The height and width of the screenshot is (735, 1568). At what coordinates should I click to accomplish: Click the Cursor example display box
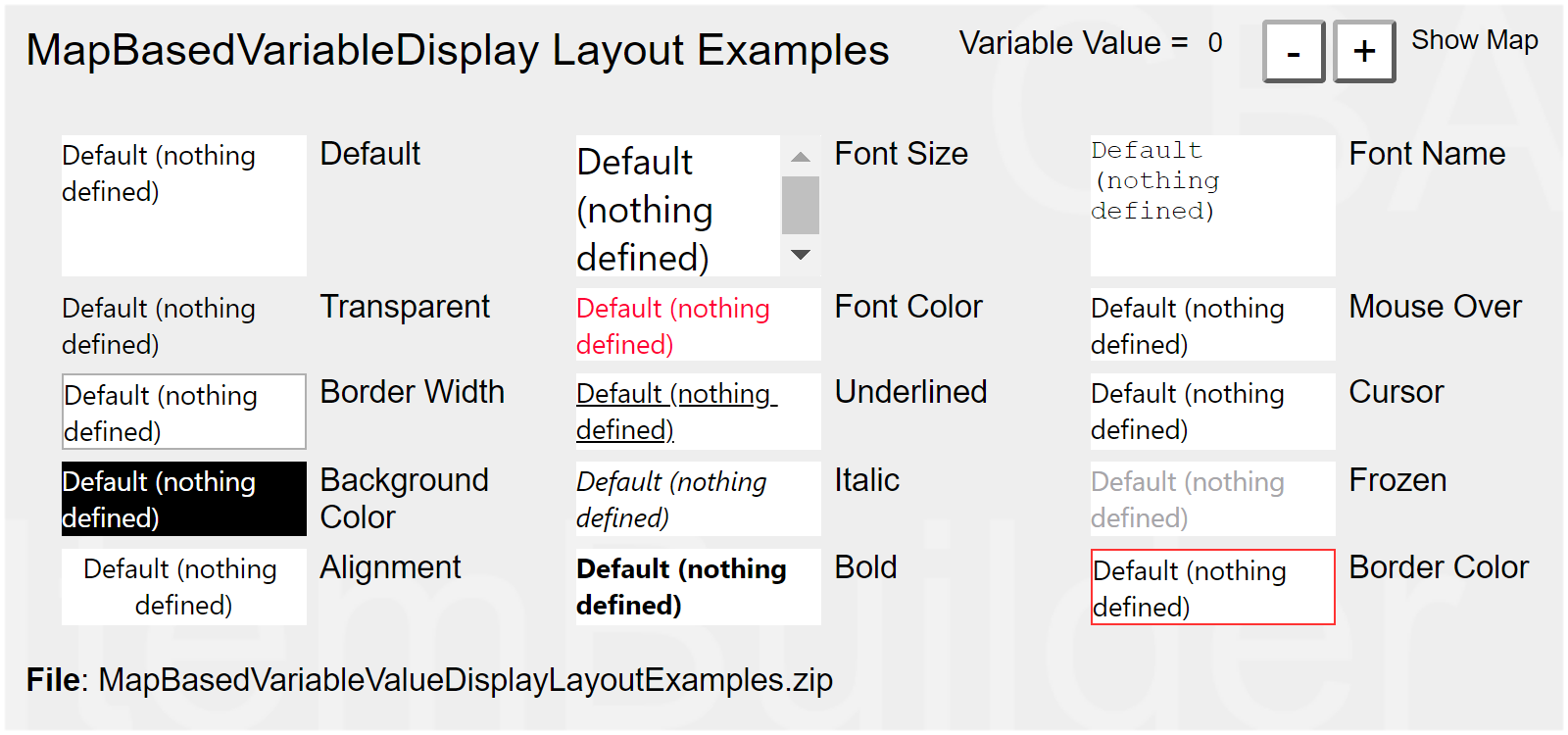[1212, 411]
